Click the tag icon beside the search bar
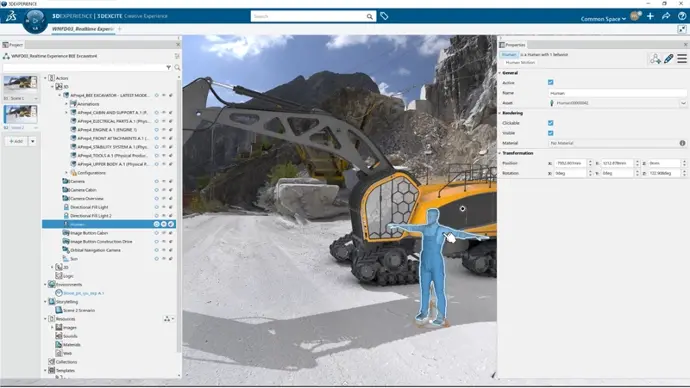Viewport: 690px width, 388px height. [384, 16]
